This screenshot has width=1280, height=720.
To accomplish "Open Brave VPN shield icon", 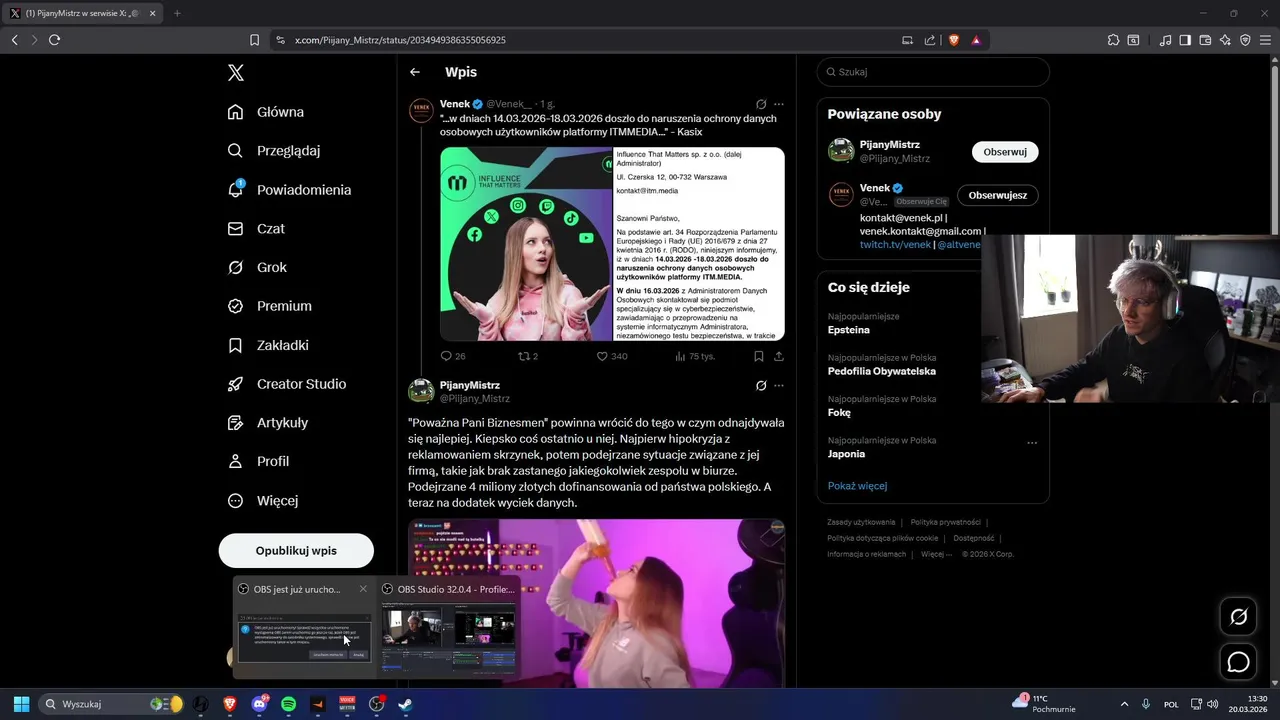I will (1245, 40).
